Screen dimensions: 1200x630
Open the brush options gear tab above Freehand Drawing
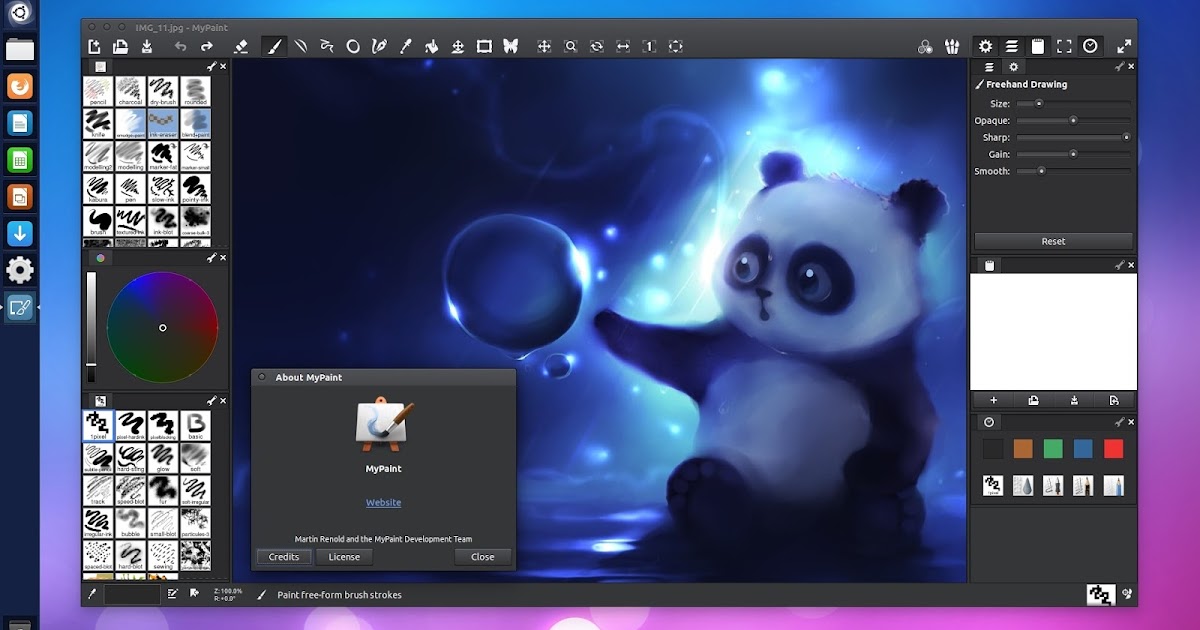tap(1014, 66)
